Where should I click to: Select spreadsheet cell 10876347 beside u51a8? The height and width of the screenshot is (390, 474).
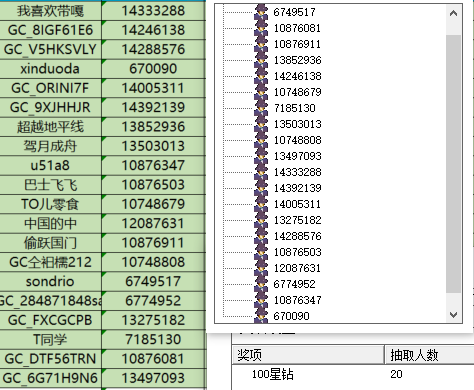point(153,165)
